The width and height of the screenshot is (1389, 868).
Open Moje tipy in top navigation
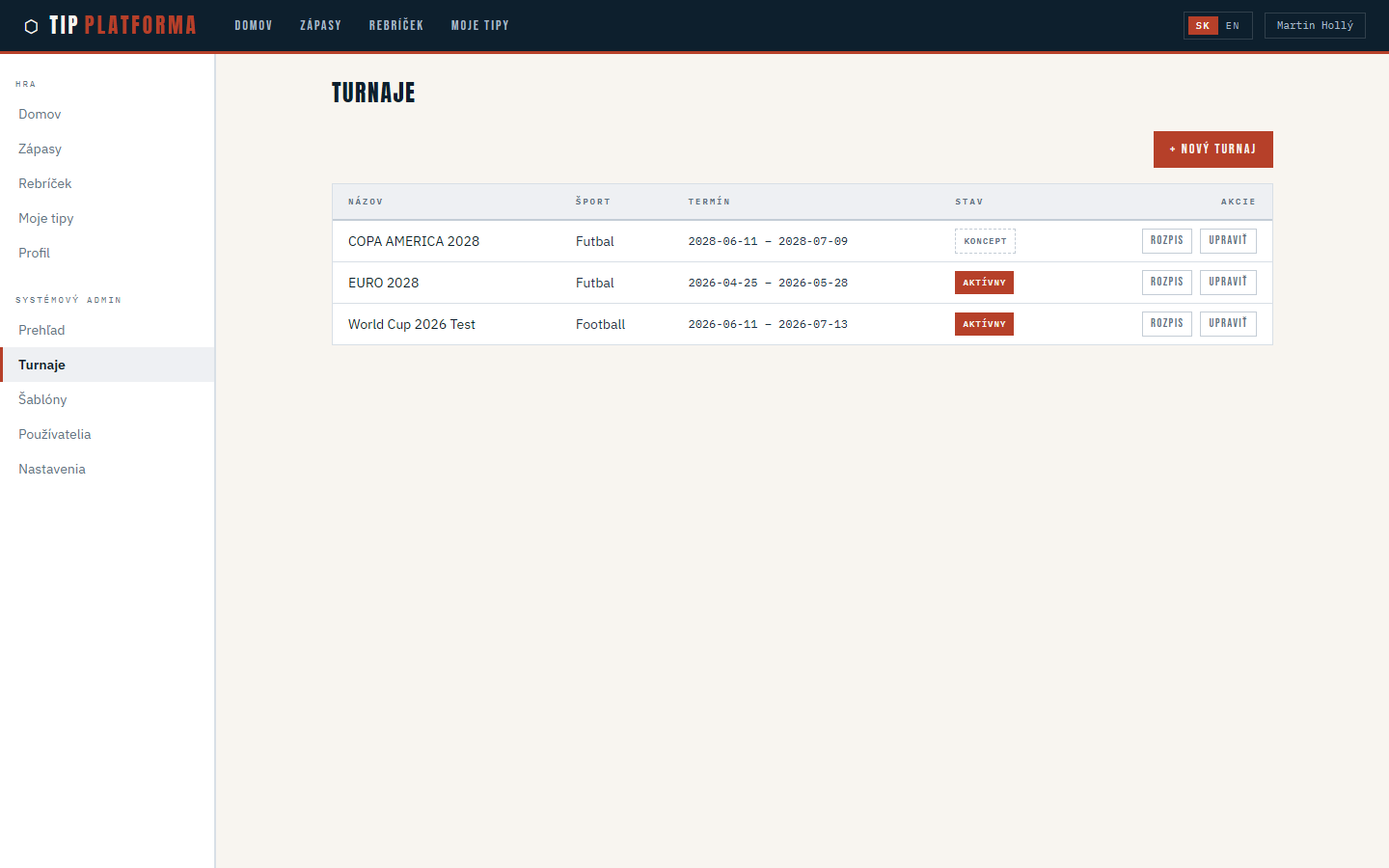coord(479,26)
